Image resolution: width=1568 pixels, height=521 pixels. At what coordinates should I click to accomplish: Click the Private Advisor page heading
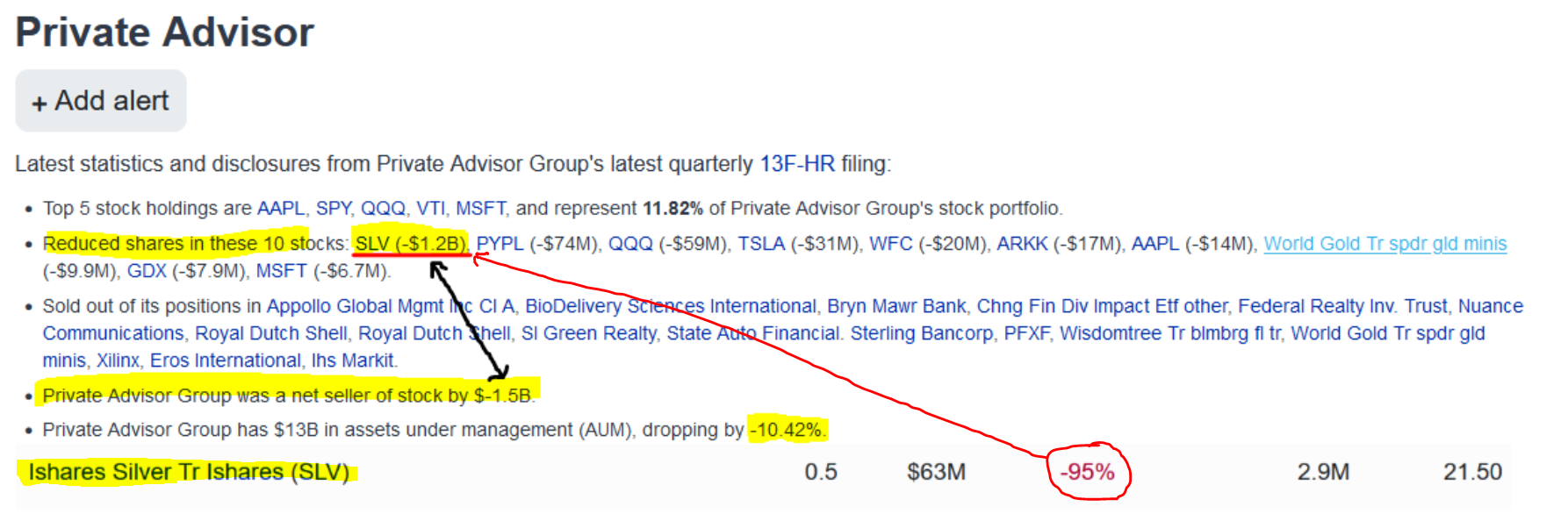(x=165, y=32)
